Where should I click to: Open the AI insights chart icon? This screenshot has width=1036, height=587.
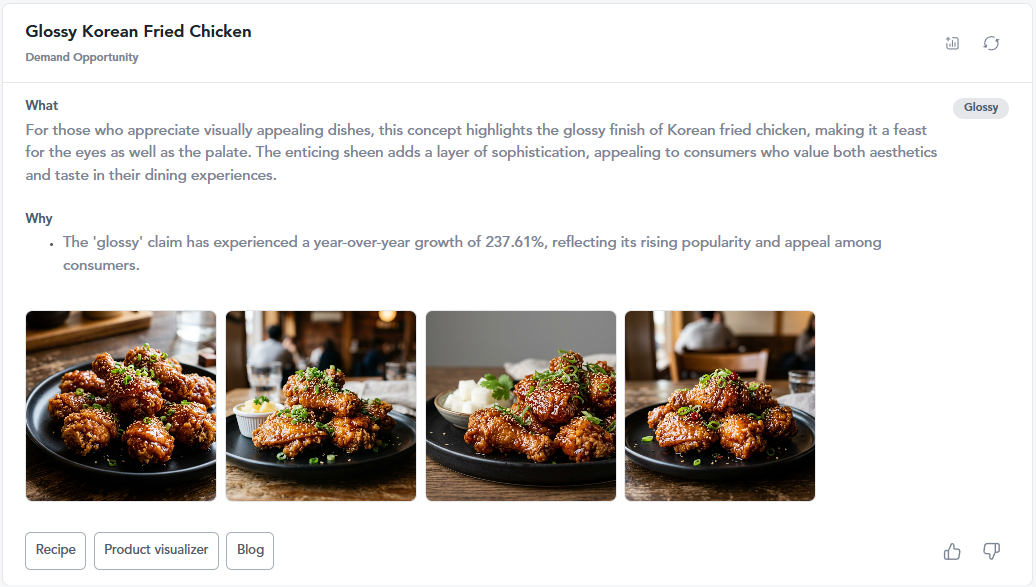pos(952,43)
